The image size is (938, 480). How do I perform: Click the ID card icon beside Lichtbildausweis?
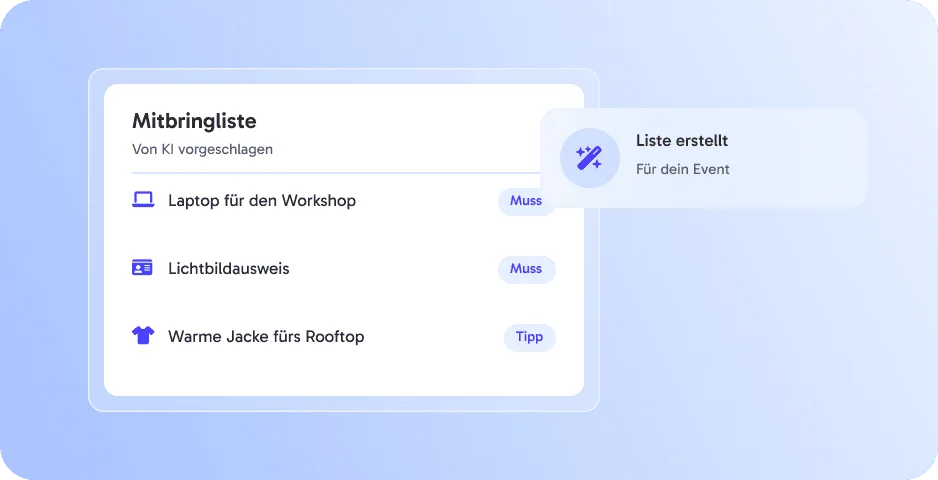[x=142, y=267]
